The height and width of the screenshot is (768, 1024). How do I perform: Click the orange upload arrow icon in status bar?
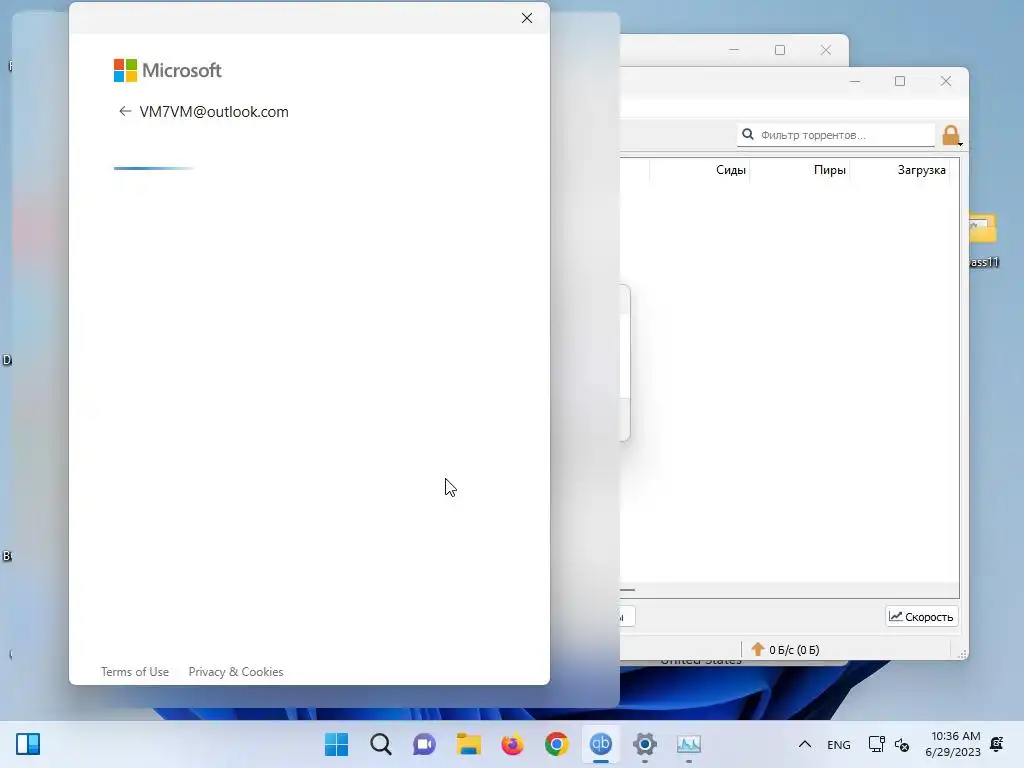click(758, 649)
